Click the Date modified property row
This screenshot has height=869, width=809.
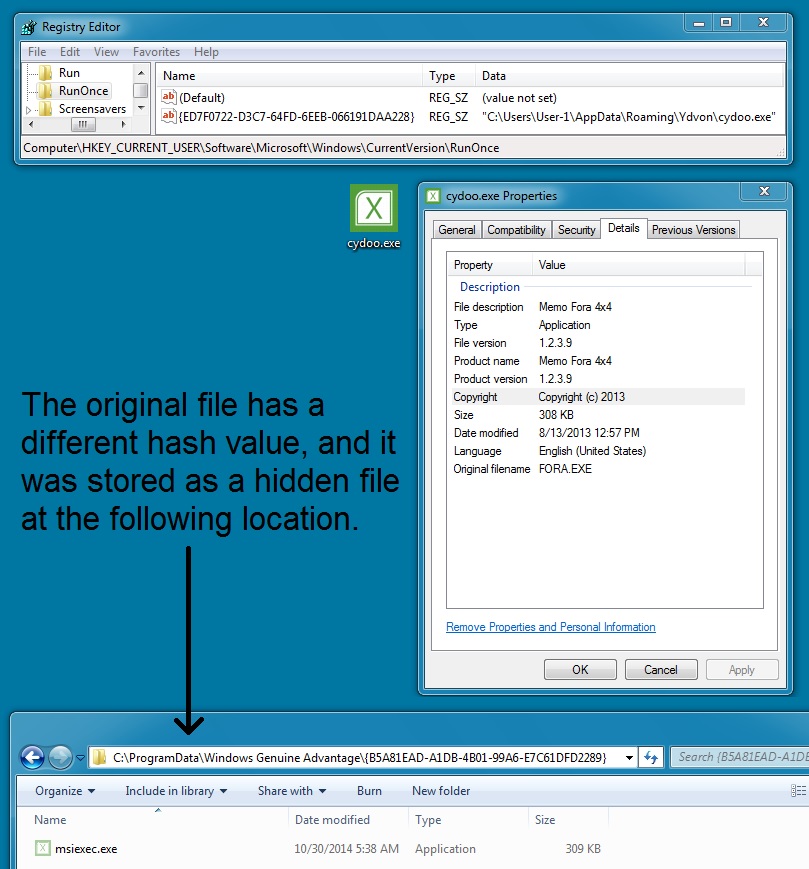coord(596,433)
